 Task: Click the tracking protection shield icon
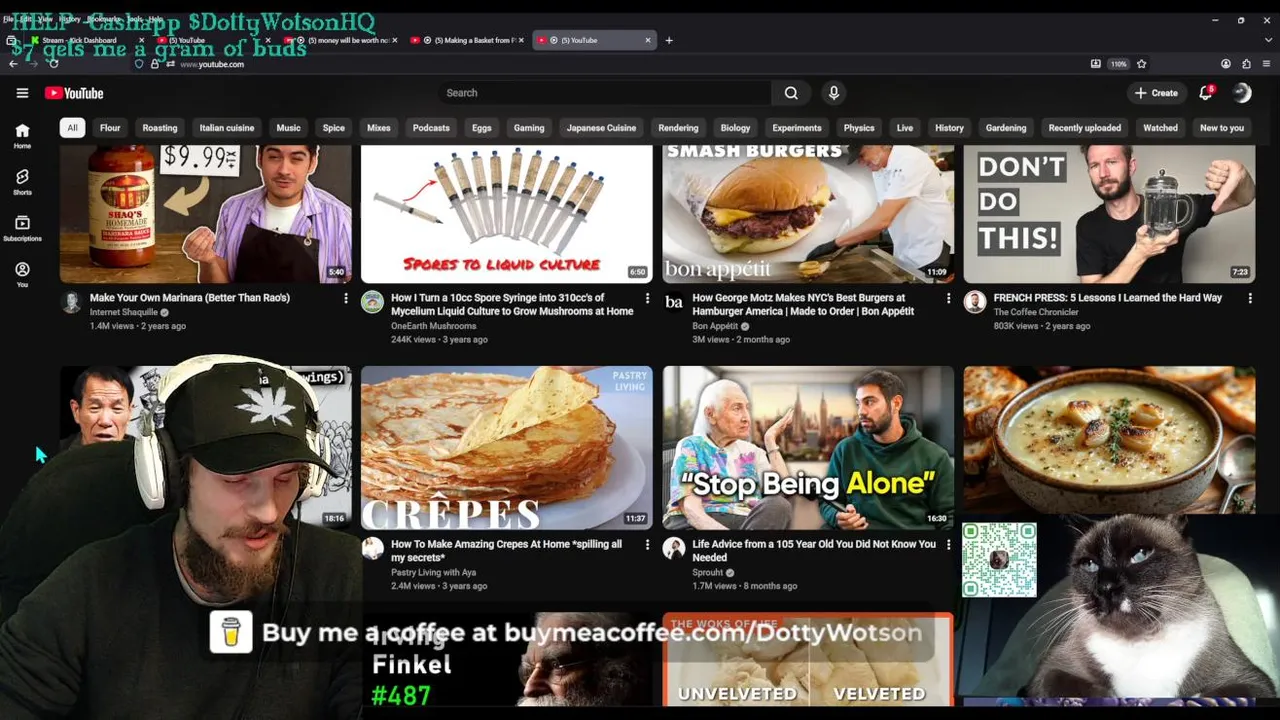(x=139, y=64)
